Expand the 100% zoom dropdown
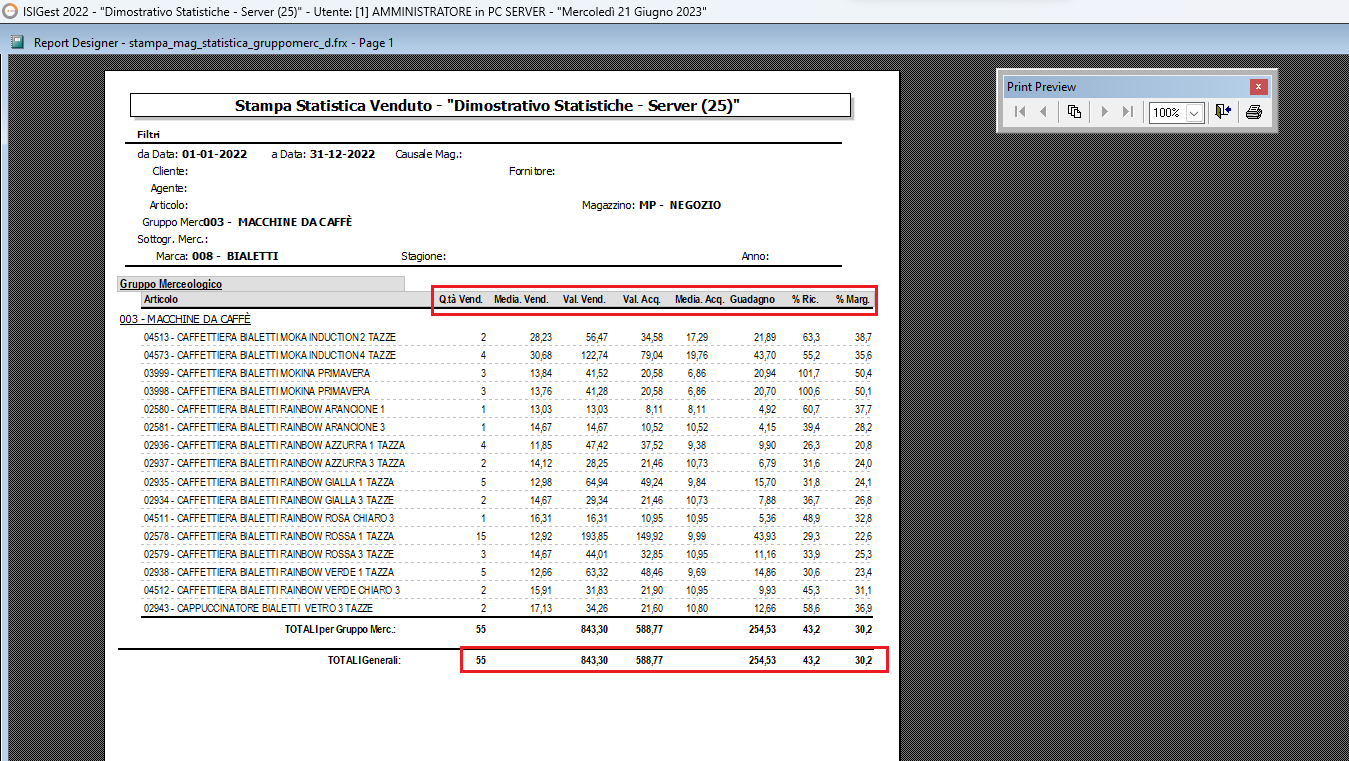 [x=1194, y=113]
